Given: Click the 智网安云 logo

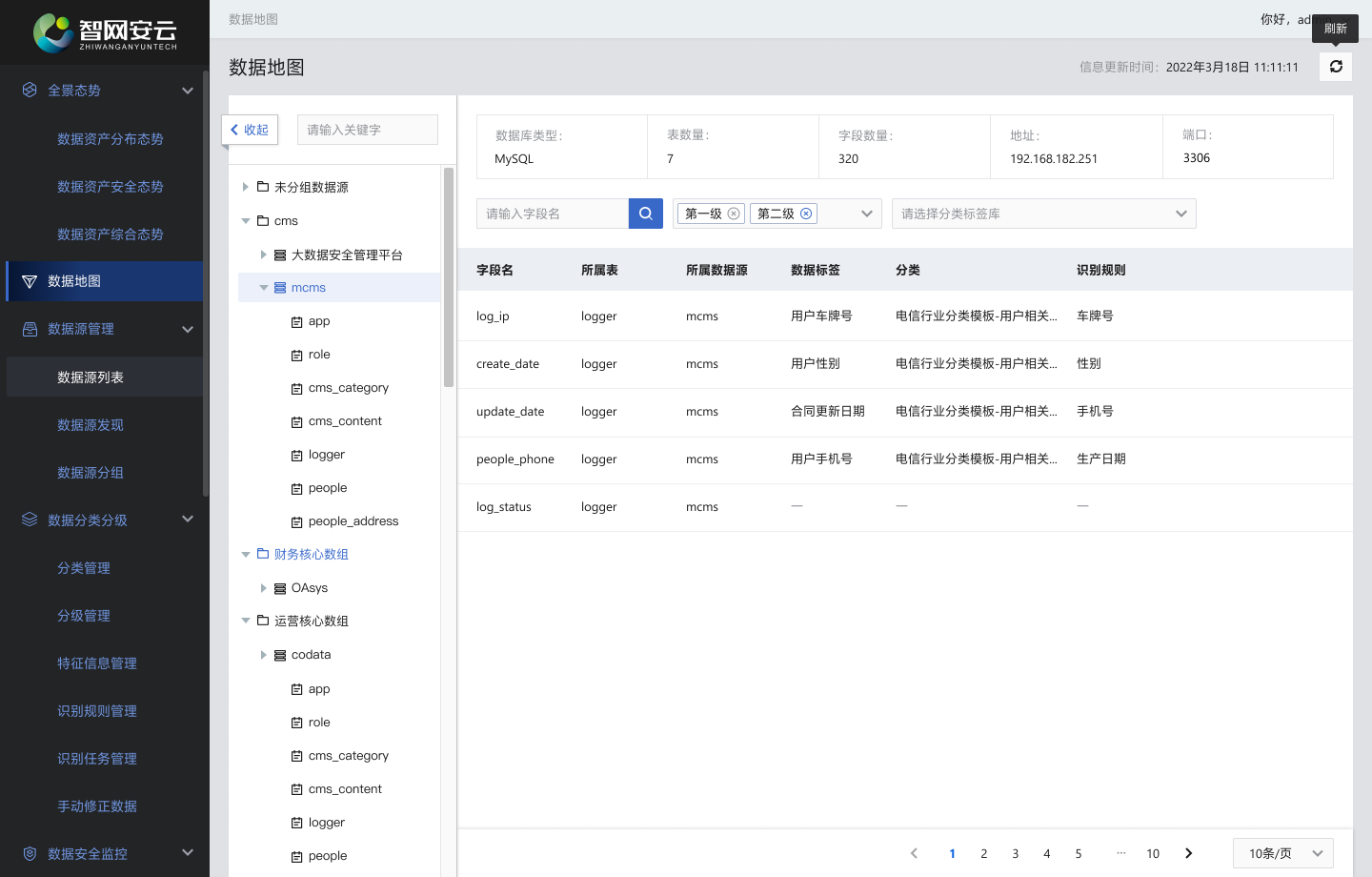Looking at the screenshot, I should (x=105, y=31).
